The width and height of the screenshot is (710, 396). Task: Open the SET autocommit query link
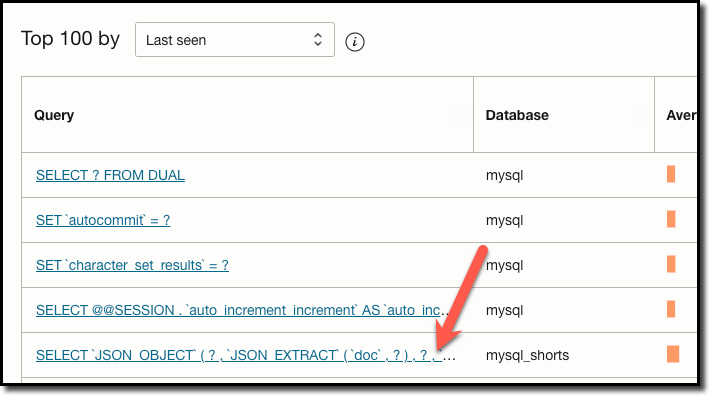[103, 220]
